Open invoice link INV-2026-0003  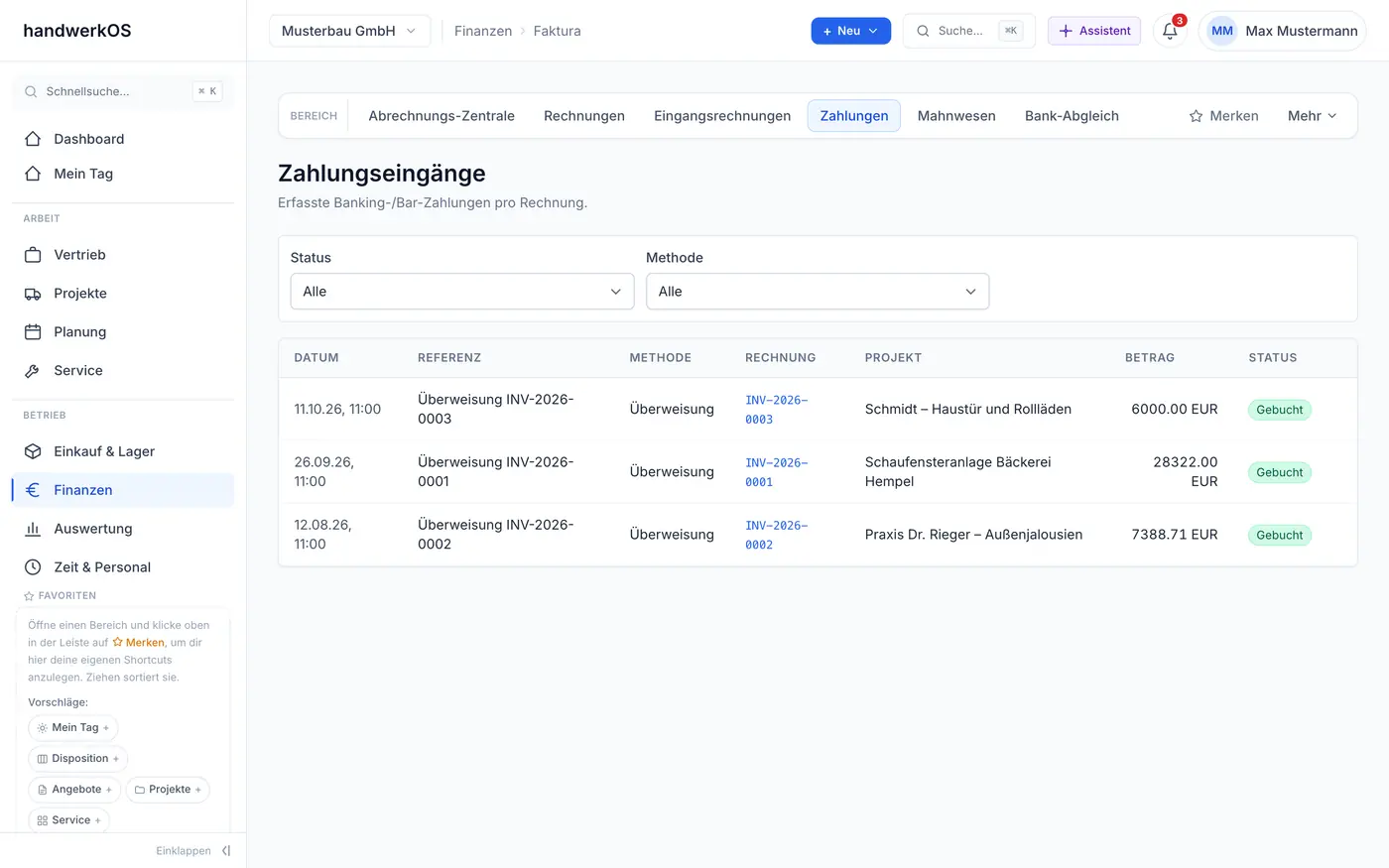point(777,410)
